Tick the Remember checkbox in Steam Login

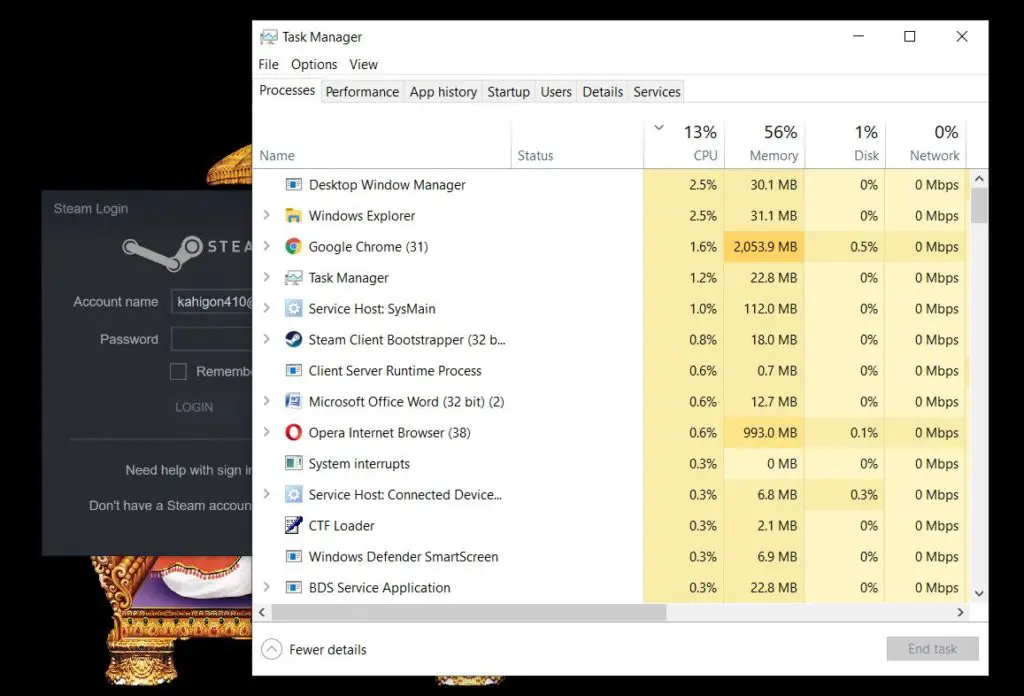178,372
